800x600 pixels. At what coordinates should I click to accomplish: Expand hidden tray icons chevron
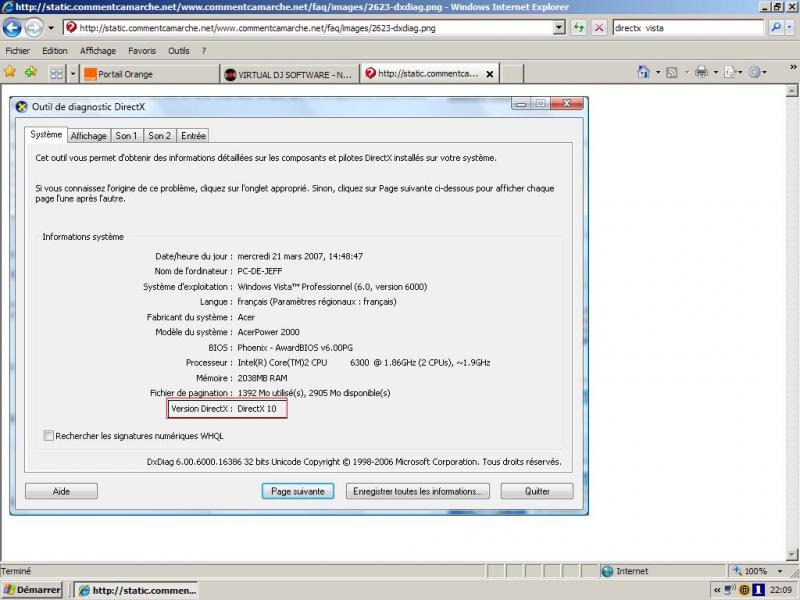point(717,590)
